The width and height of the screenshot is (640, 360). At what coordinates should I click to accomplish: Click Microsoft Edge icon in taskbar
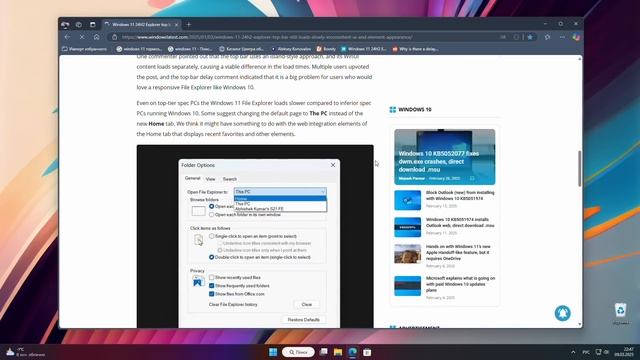click(x=353, y=352)
